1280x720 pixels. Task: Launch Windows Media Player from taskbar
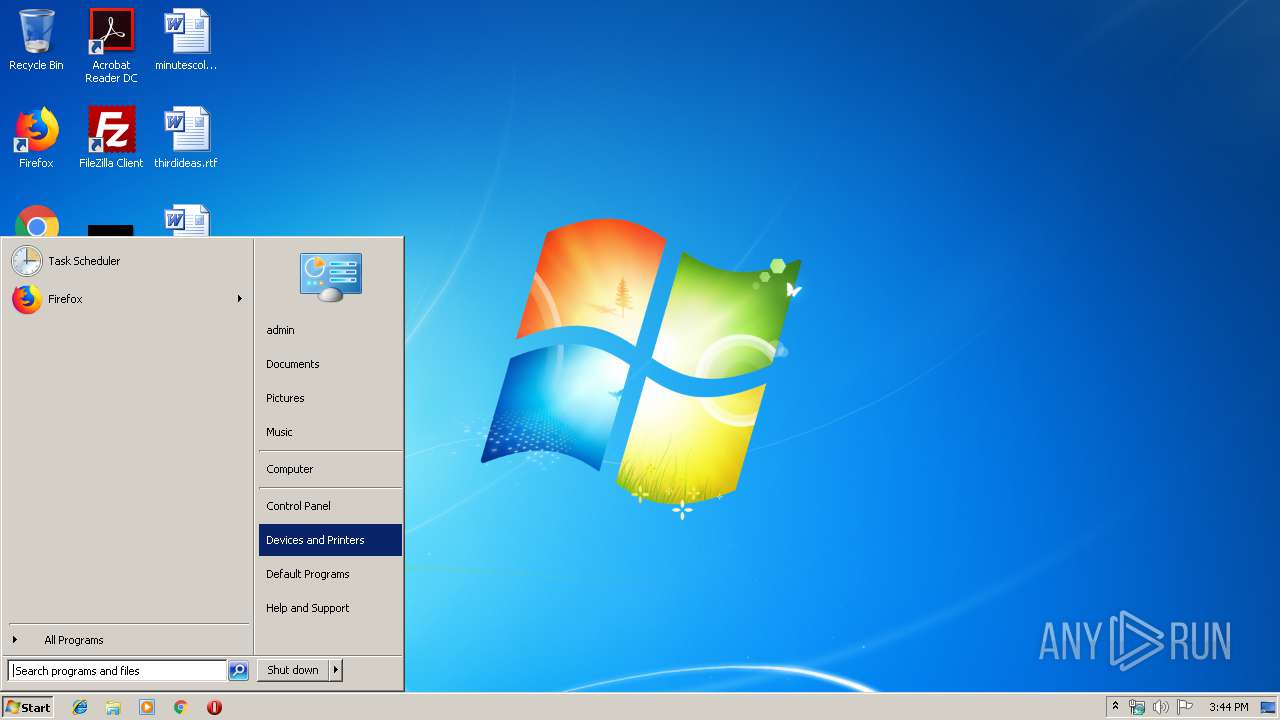147,707
